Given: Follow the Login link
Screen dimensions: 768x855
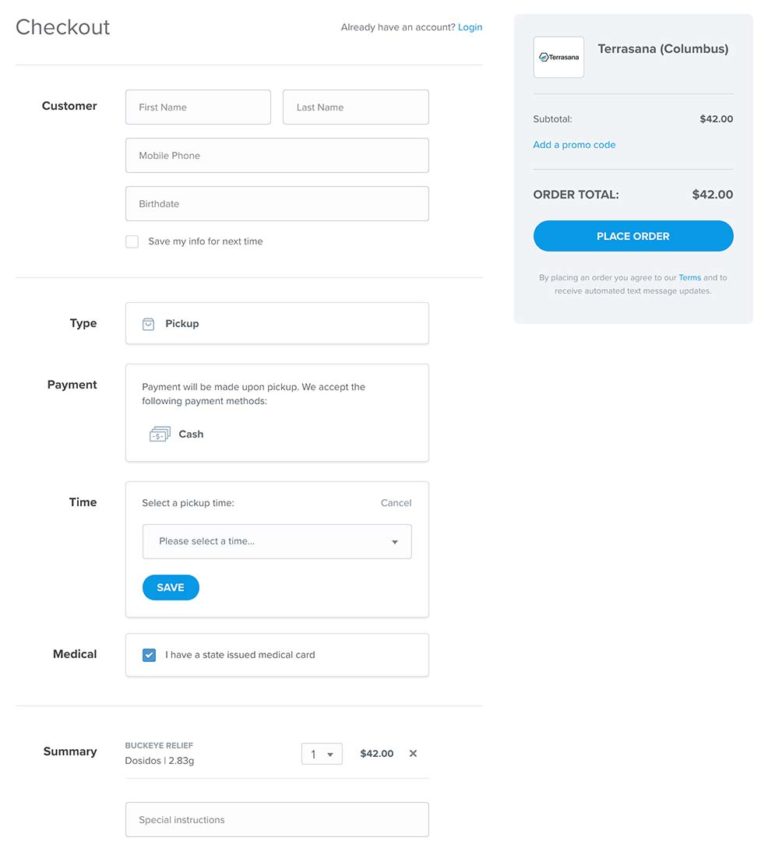Looking at the screenshot, I should (x=470, y=27).
